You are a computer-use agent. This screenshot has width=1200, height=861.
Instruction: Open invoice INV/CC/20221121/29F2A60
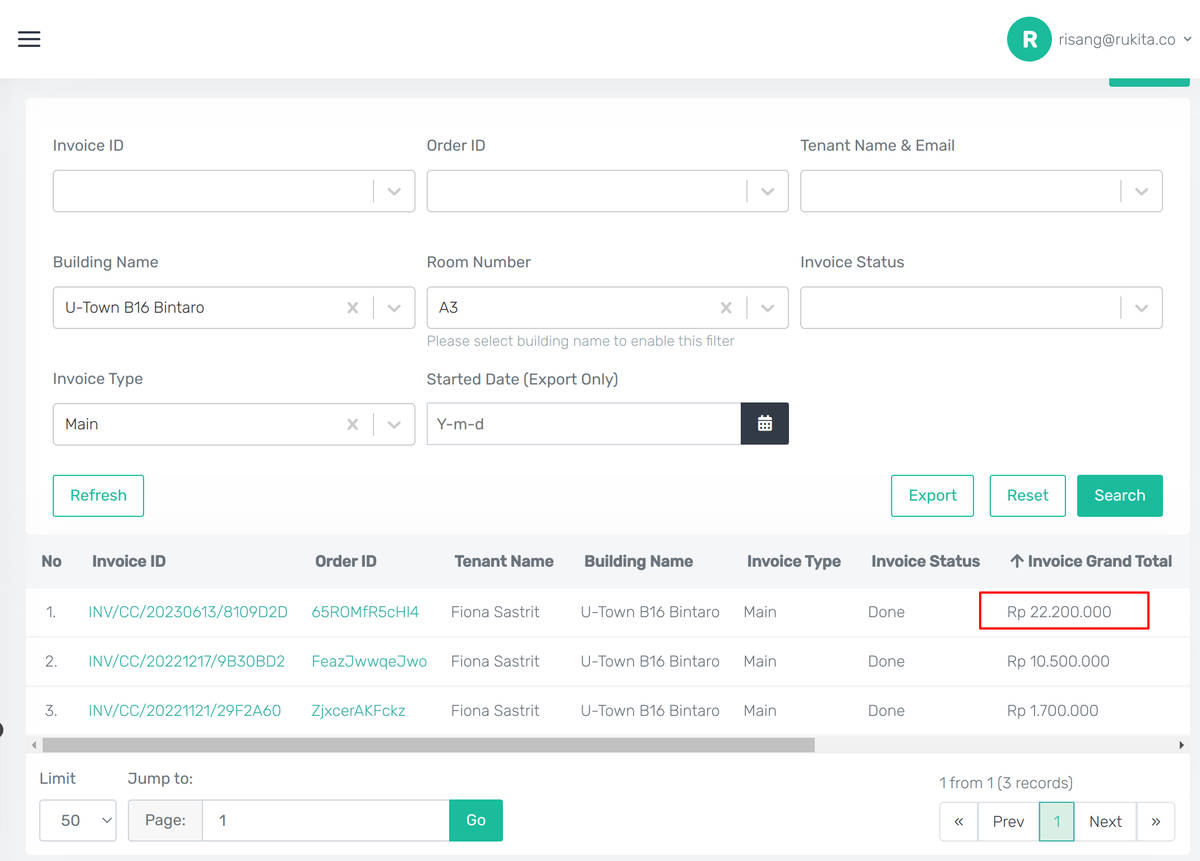pyautogui.click(x=185, y=710)
